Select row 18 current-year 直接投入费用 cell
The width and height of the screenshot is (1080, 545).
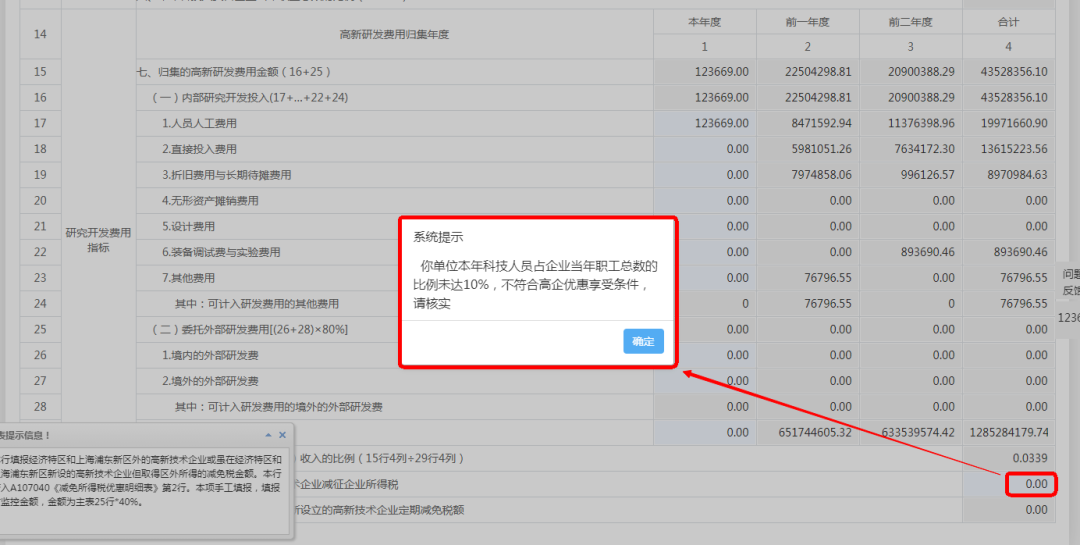(704, 149)
